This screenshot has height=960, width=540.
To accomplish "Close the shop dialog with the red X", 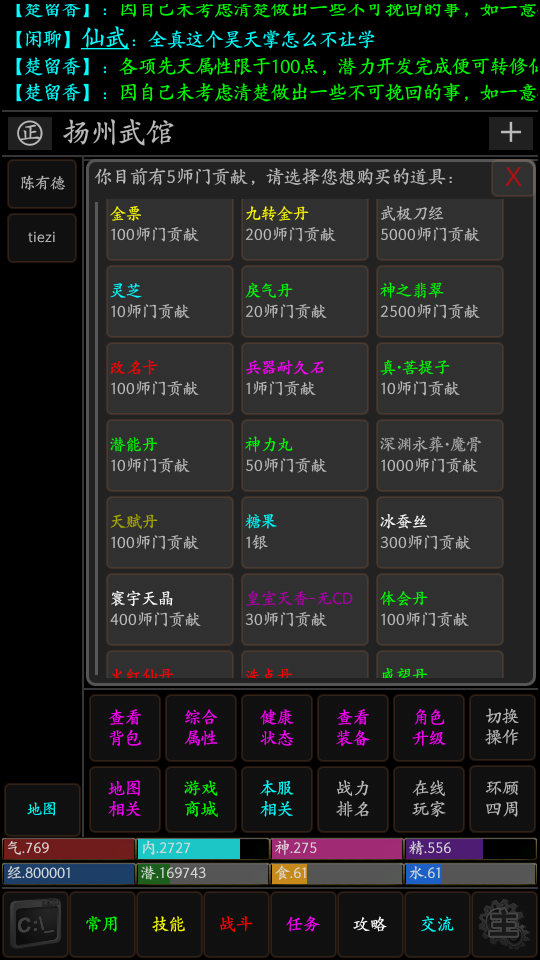I will (x=512, y=178).
